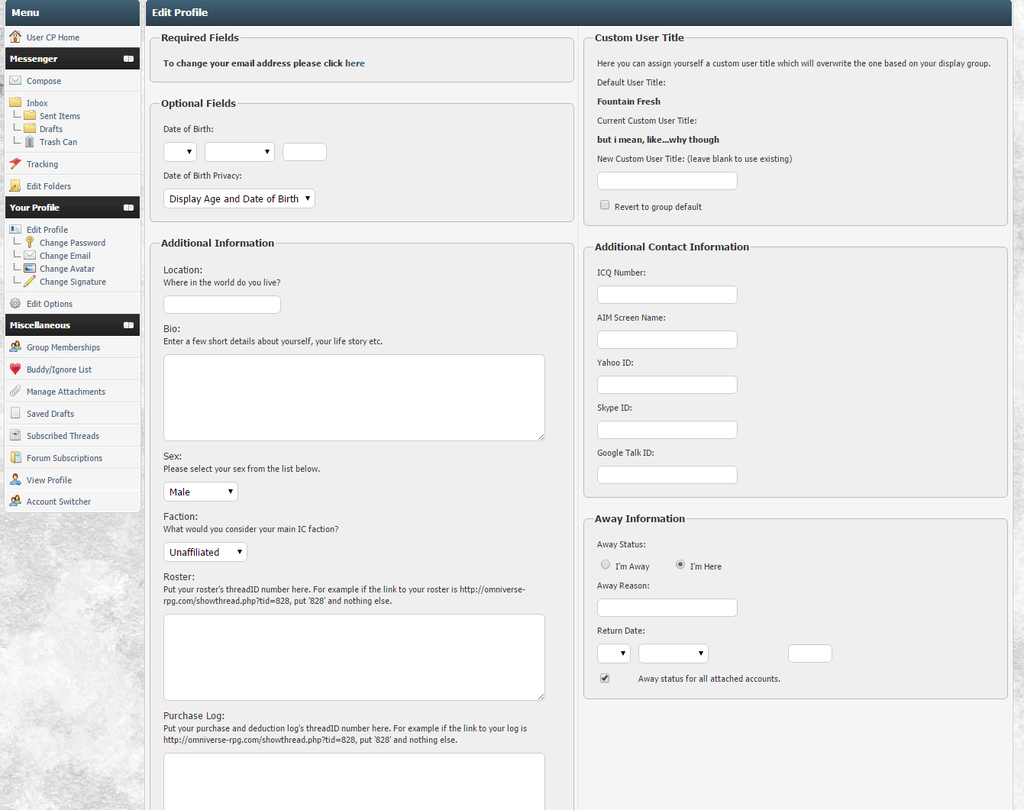Click the Group Memberships people icon

(15, 347)
